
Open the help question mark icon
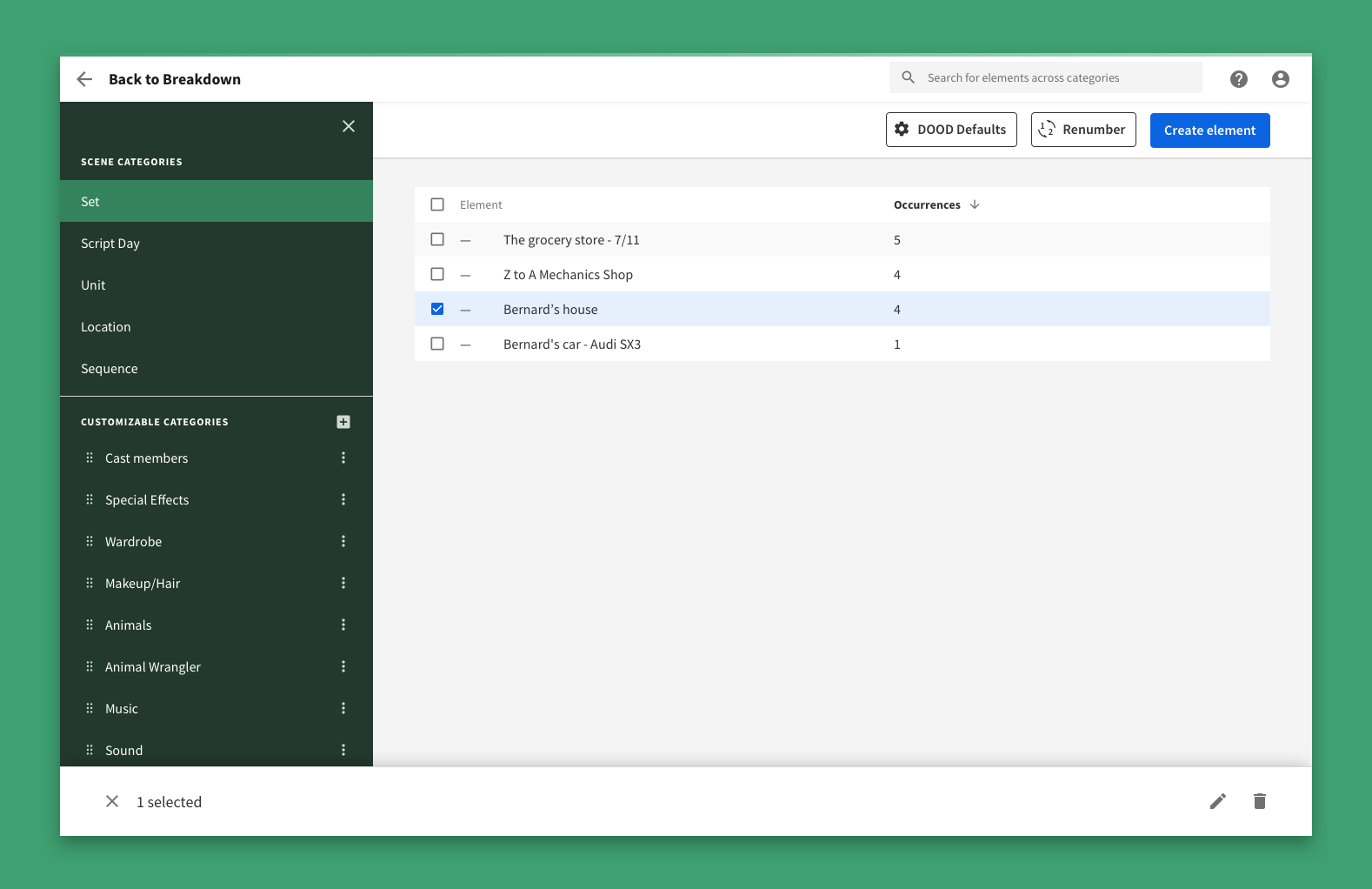[x=1238, y=79]
